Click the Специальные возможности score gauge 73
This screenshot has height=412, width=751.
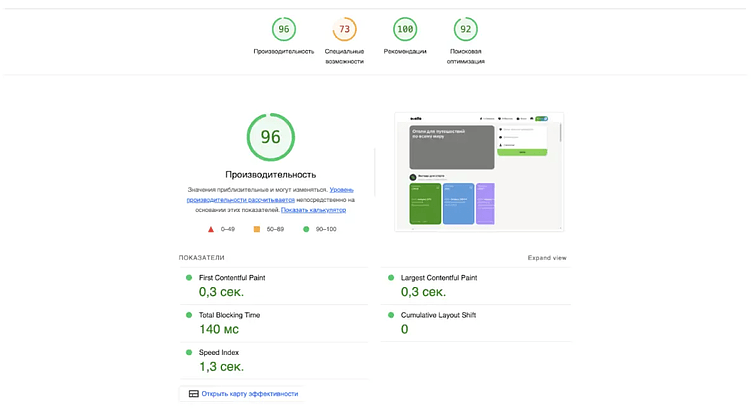click(x=344, y=29)
